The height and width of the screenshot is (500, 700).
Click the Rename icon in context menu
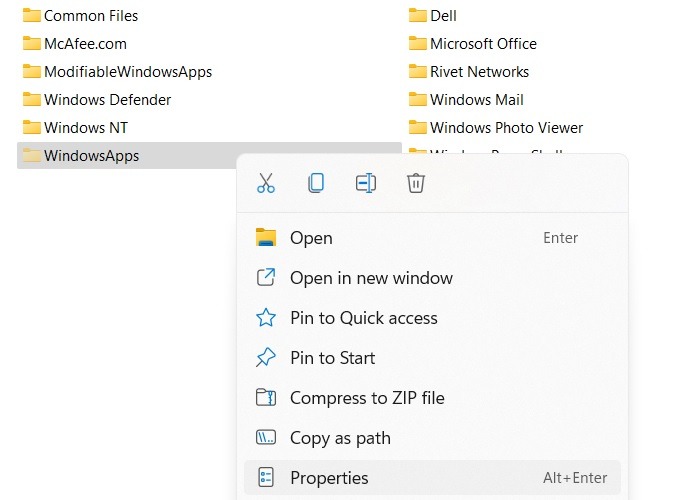[x=366, y=183]
